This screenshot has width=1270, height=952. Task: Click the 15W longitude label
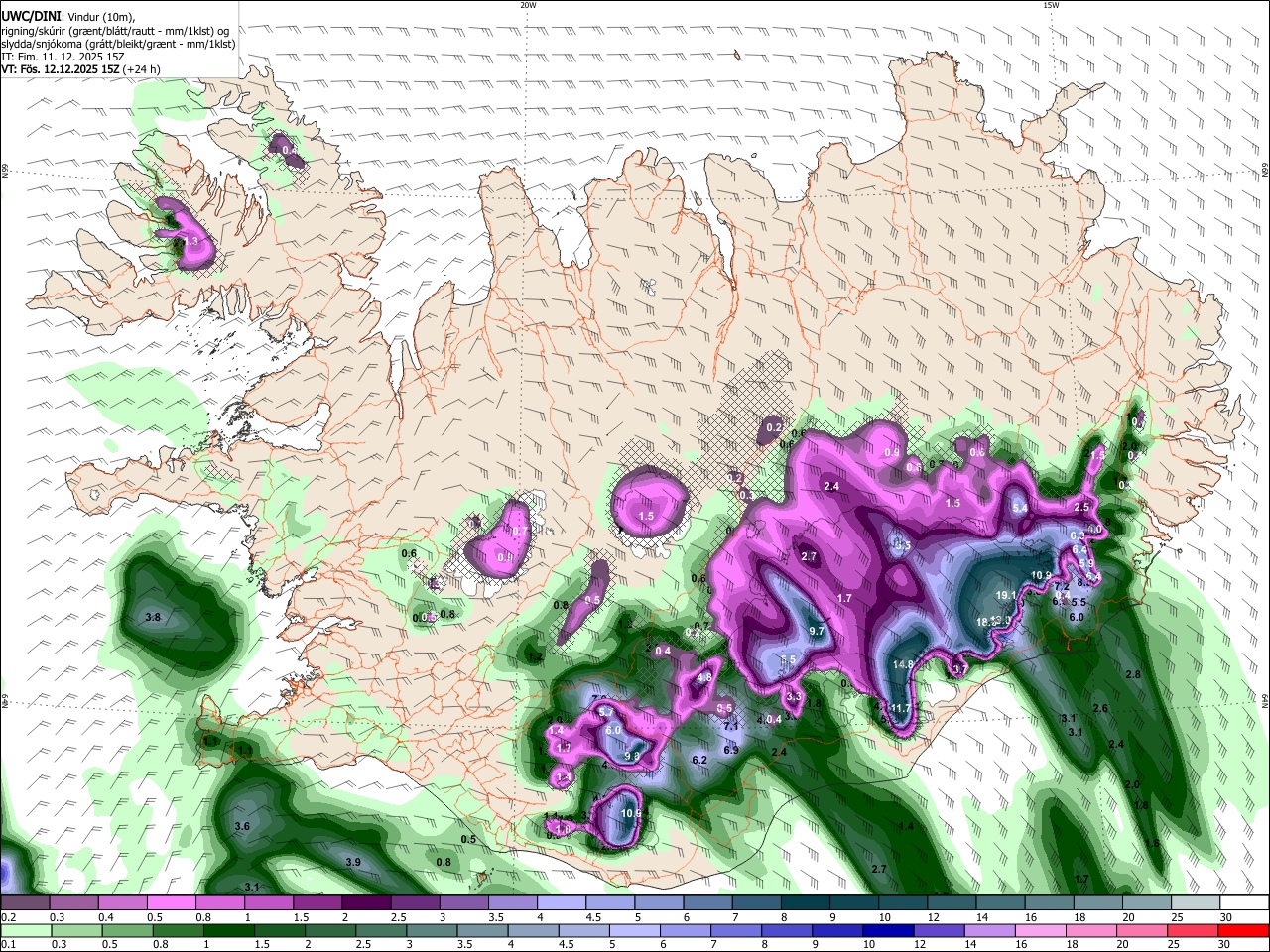point(1051,5)
